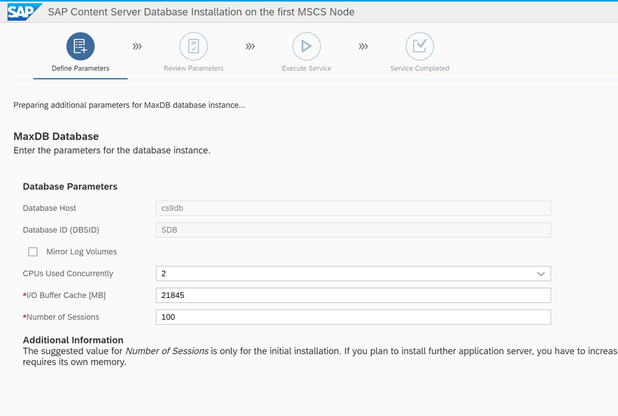Click the Database ID (DBSID) label
Screen dimensions: 618x416
tap(61, 230)
